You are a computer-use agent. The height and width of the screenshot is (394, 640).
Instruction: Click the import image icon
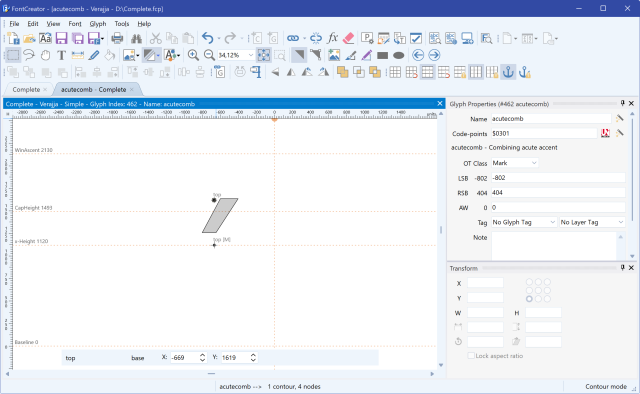click(334, 55)
